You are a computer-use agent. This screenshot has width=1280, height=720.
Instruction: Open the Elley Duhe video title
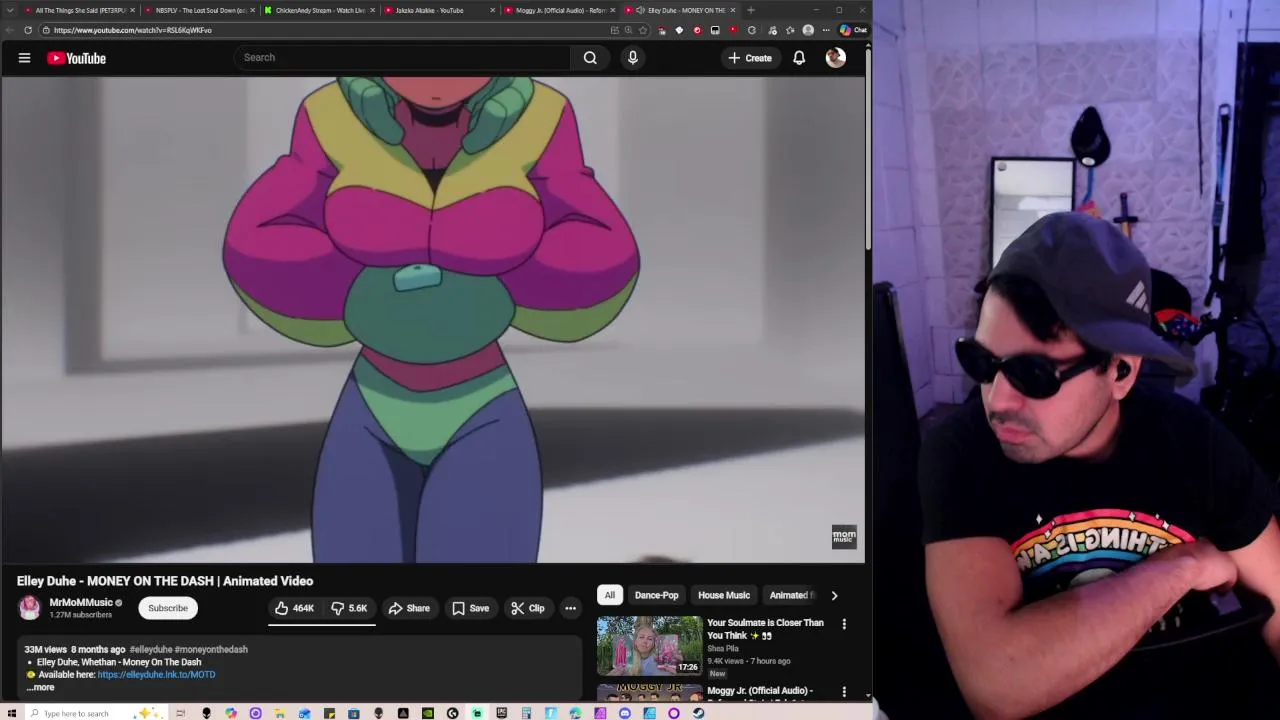pos(165,581)
